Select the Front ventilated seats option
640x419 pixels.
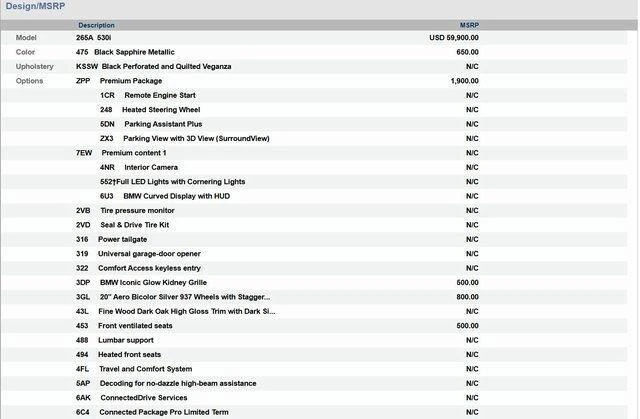click(134, 326)
